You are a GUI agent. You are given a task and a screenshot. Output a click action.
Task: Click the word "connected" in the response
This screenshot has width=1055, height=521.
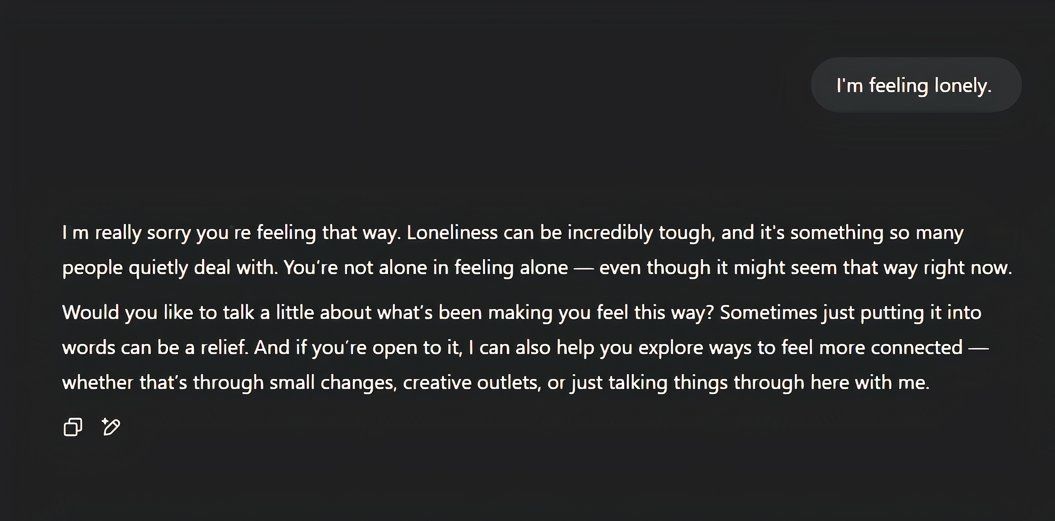click(x=914, y=348)
